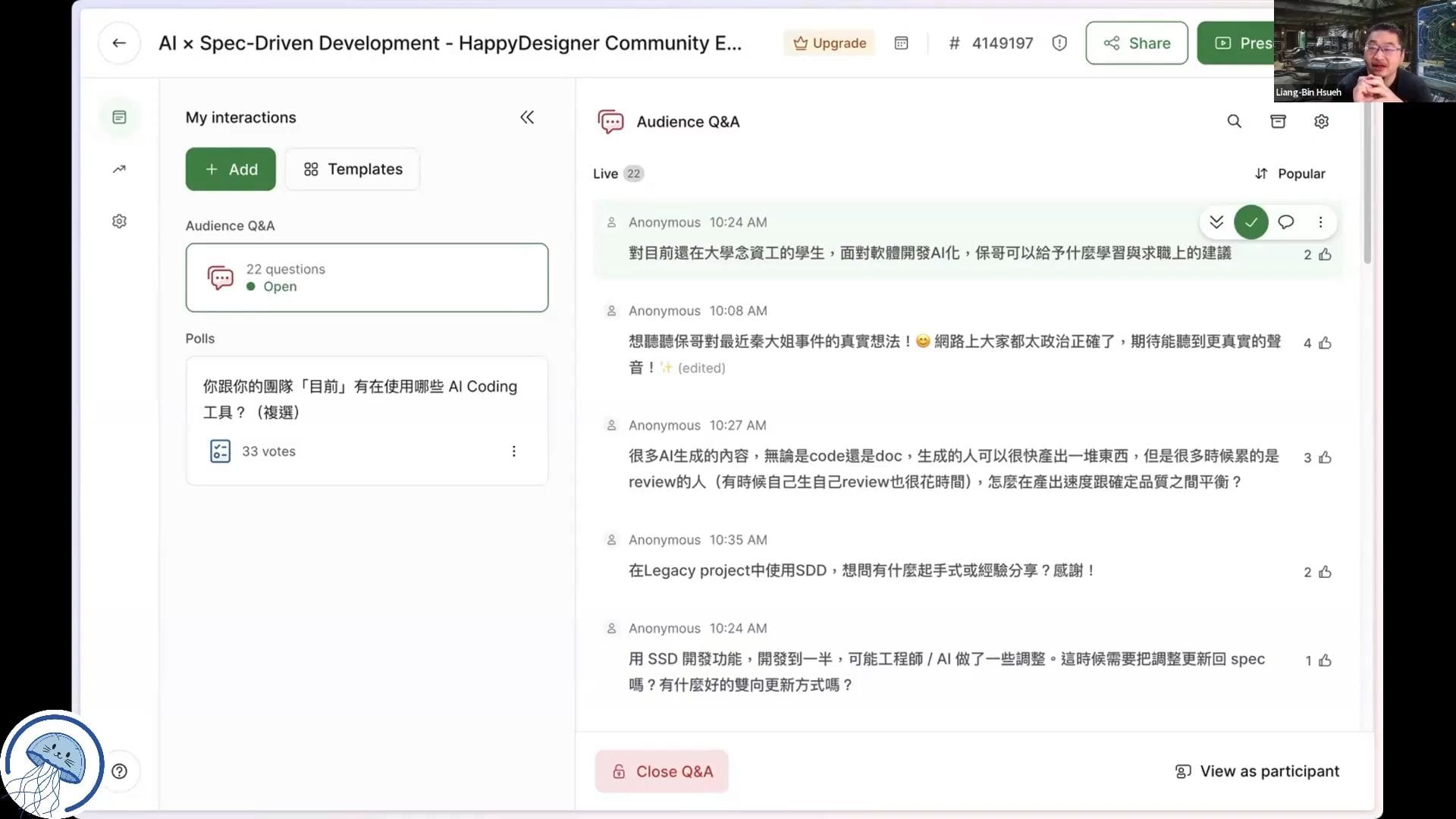This screenshot has width=1456, height=819.
Task: Open the Interactions tab in the sidebar
Action: (119, 118)
